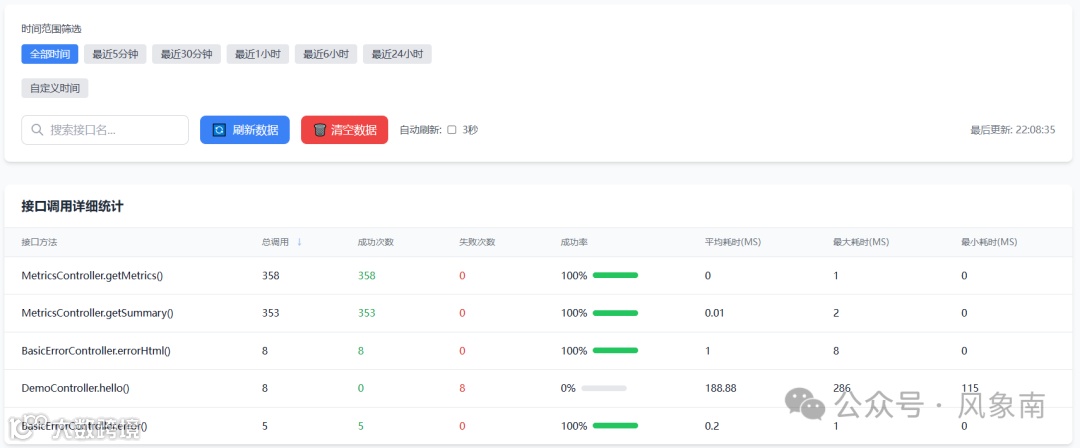The image size is (1080, 448).
Task: Click the 成功率 column header
Action: (574, 242)
